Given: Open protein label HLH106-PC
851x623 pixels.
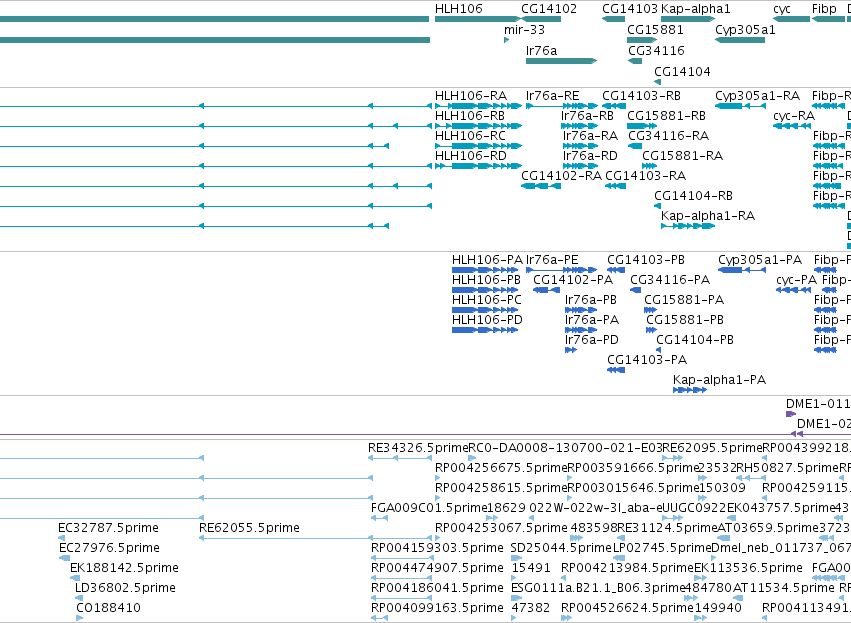Looking at the screenshot, I should 487,300.
